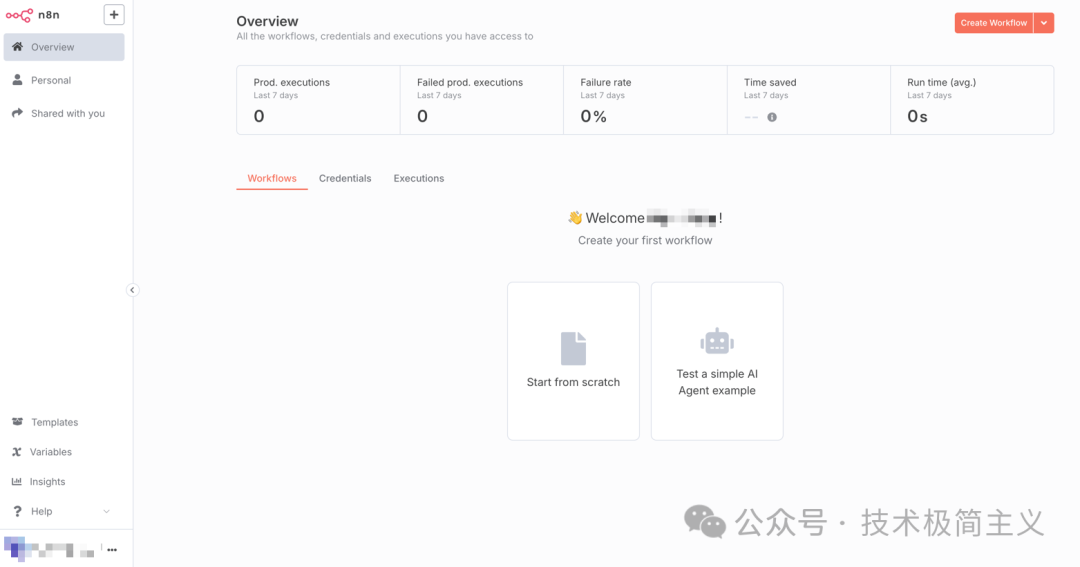Click the Failure rate stat card

[x=645, y=100]
